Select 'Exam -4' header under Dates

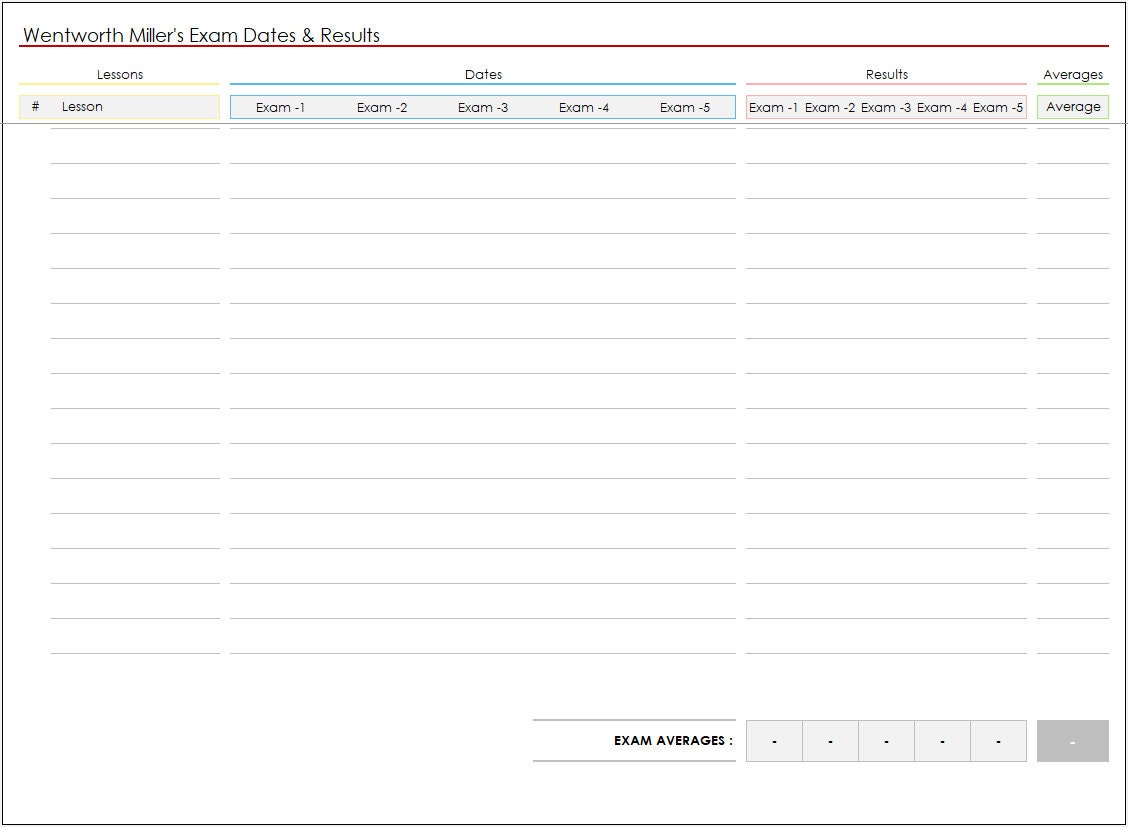coord(584,107)
